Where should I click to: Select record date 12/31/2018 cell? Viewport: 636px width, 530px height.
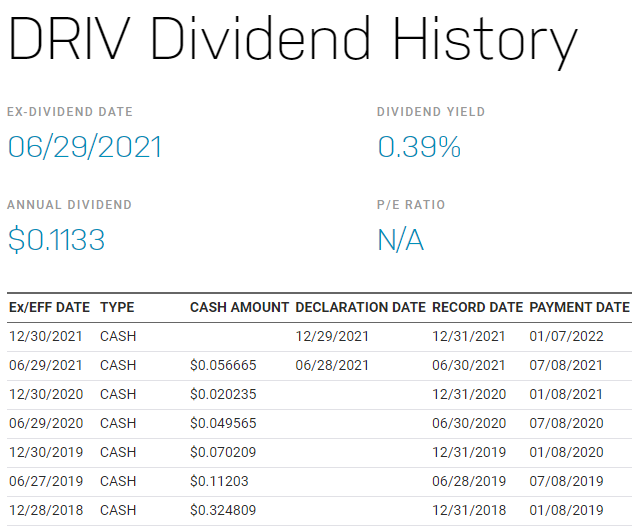[469, 511]
